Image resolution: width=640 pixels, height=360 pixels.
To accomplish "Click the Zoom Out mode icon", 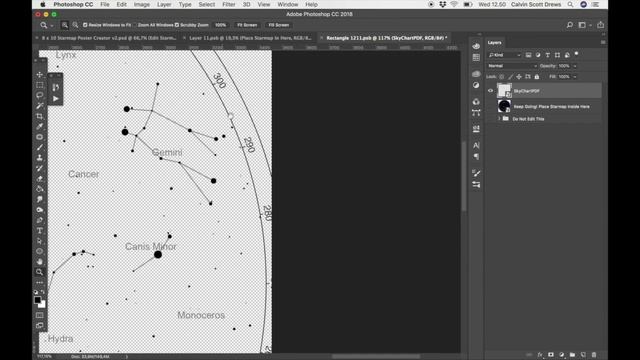I will [76, 25].
